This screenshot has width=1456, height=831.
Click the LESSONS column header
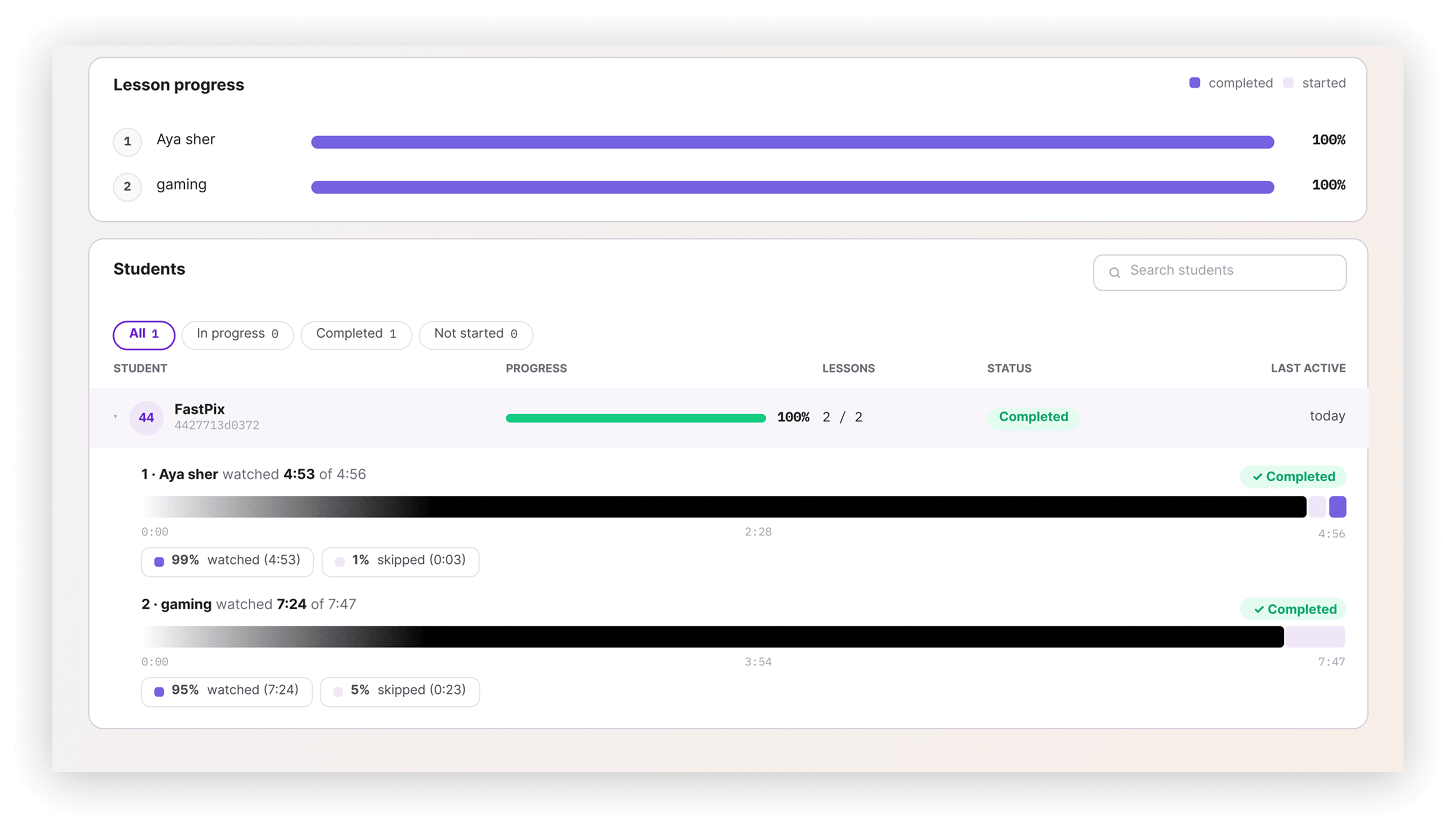(848, 369)
